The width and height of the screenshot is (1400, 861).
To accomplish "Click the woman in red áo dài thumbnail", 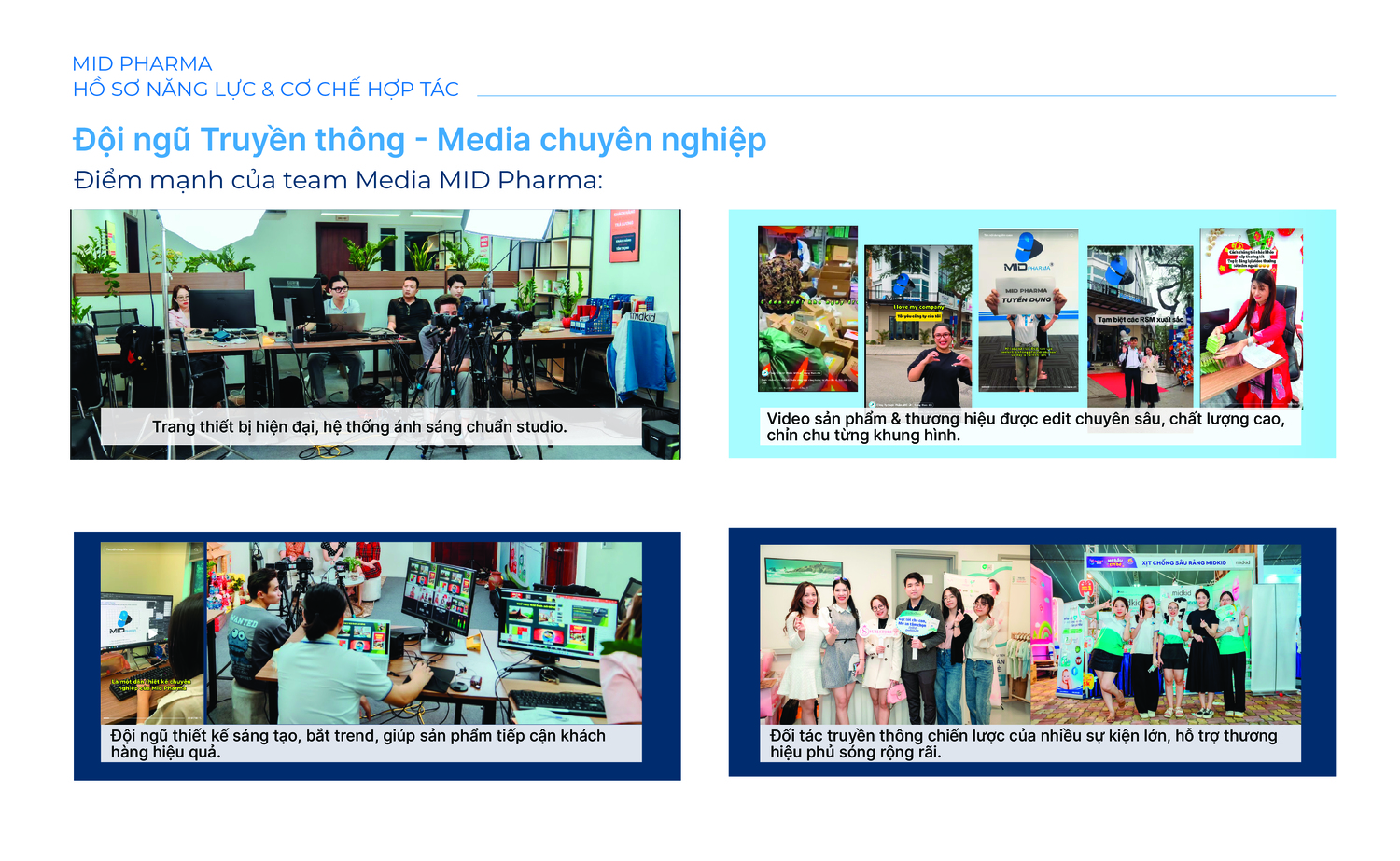I will [1251, 317].
